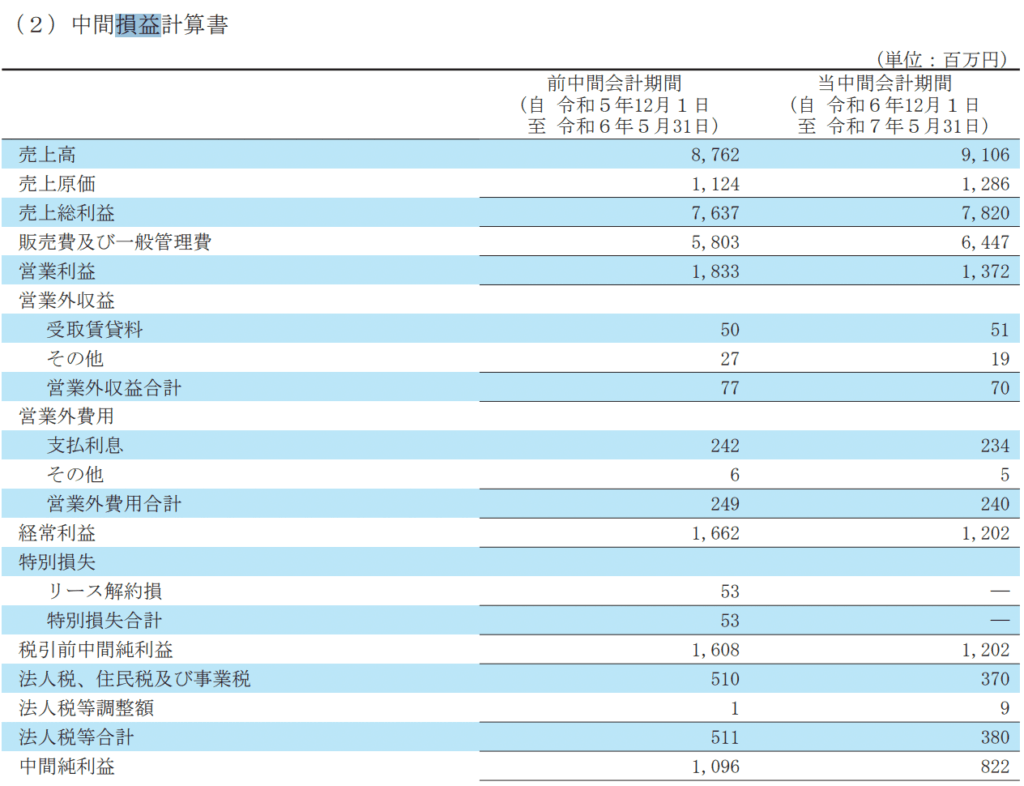The image size is (1024, 786).
Task: Select the 242 interest expense value
Action: click(725, 446)
